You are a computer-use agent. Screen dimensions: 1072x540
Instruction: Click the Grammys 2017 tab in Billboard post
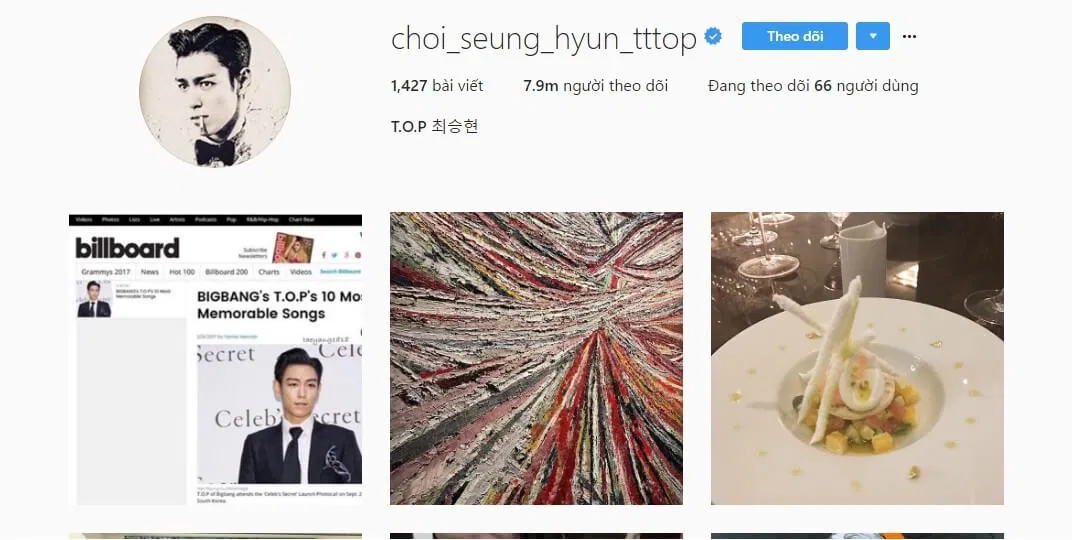(105, 272)
